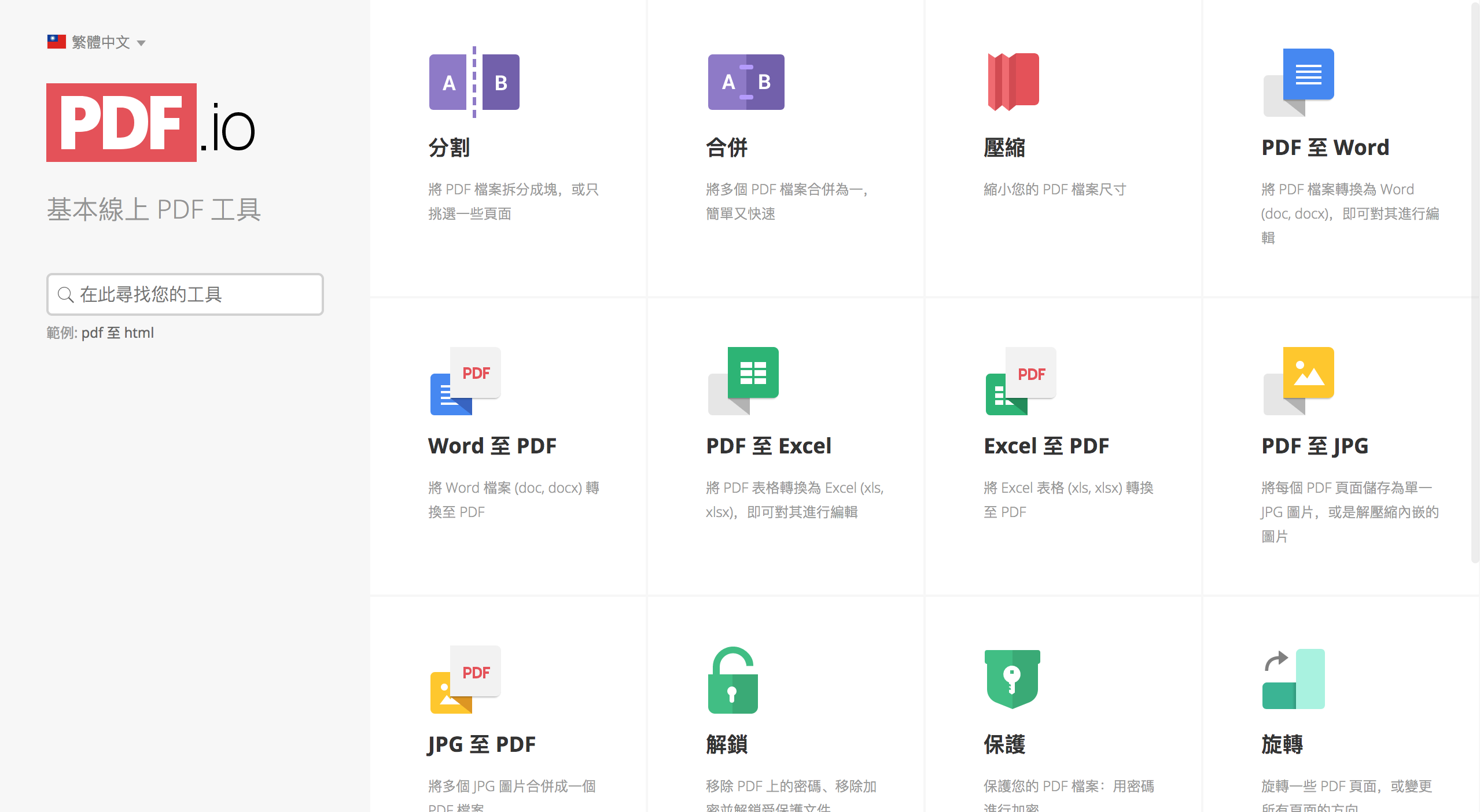The image size is (1480, 812).
Task: Open the Word 至 PDF title link
Action: click(x=492, y=446)
